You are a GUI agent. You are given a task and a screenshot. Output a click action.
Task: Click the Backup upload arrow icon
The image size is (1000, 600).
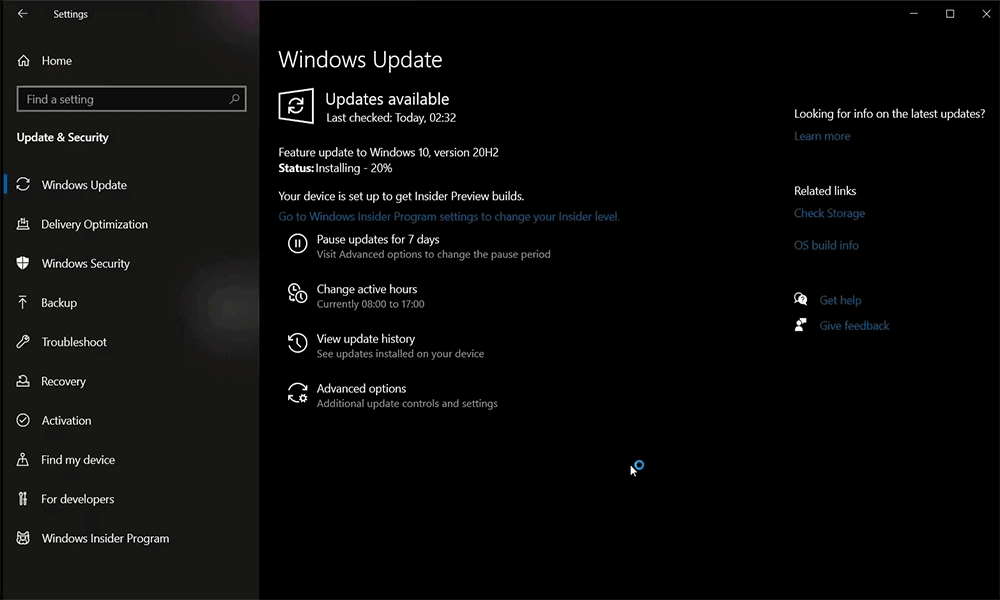pos(23,302)
